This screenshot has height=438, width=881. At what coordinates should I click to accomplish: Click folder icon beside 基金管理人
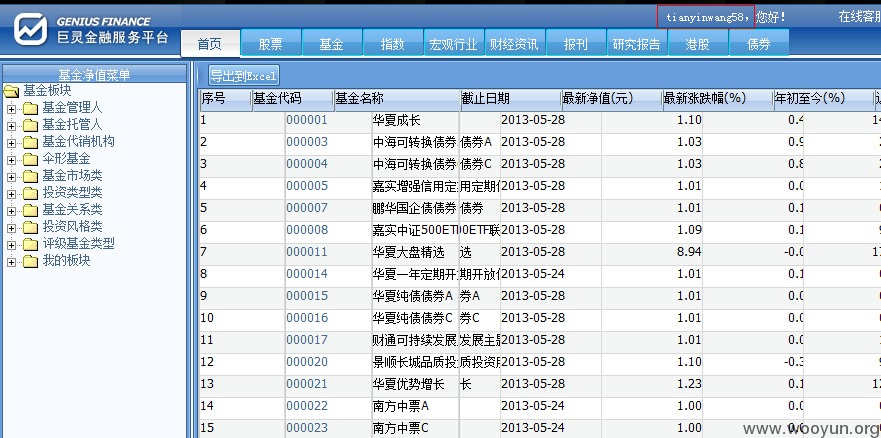(x=30, y=108)
